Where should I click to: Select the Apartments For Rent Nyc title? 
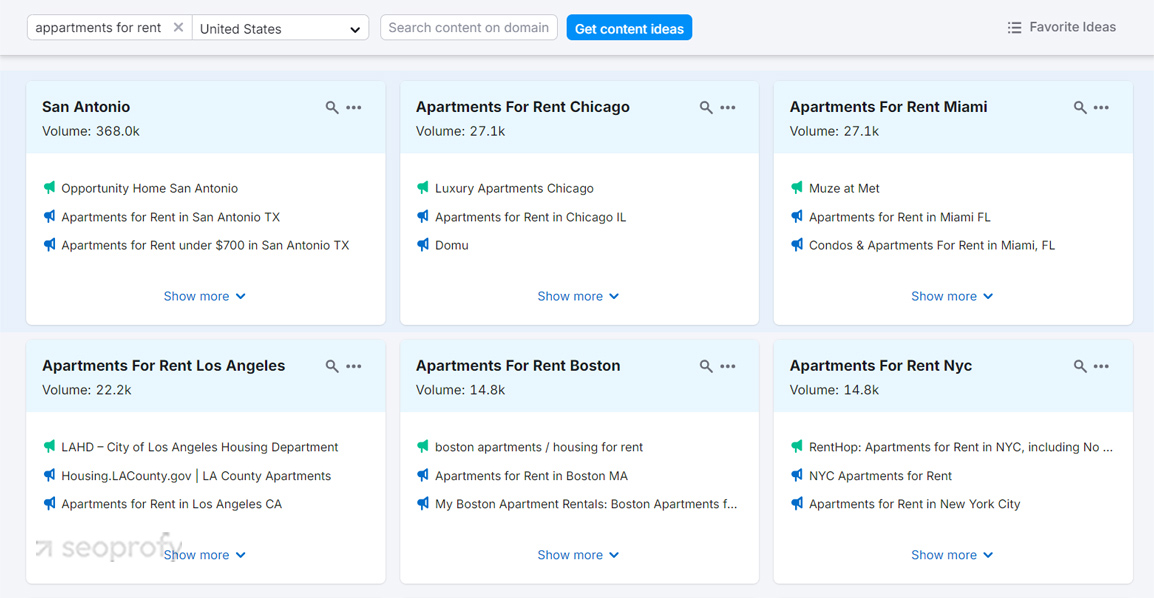tap(881, 366)
